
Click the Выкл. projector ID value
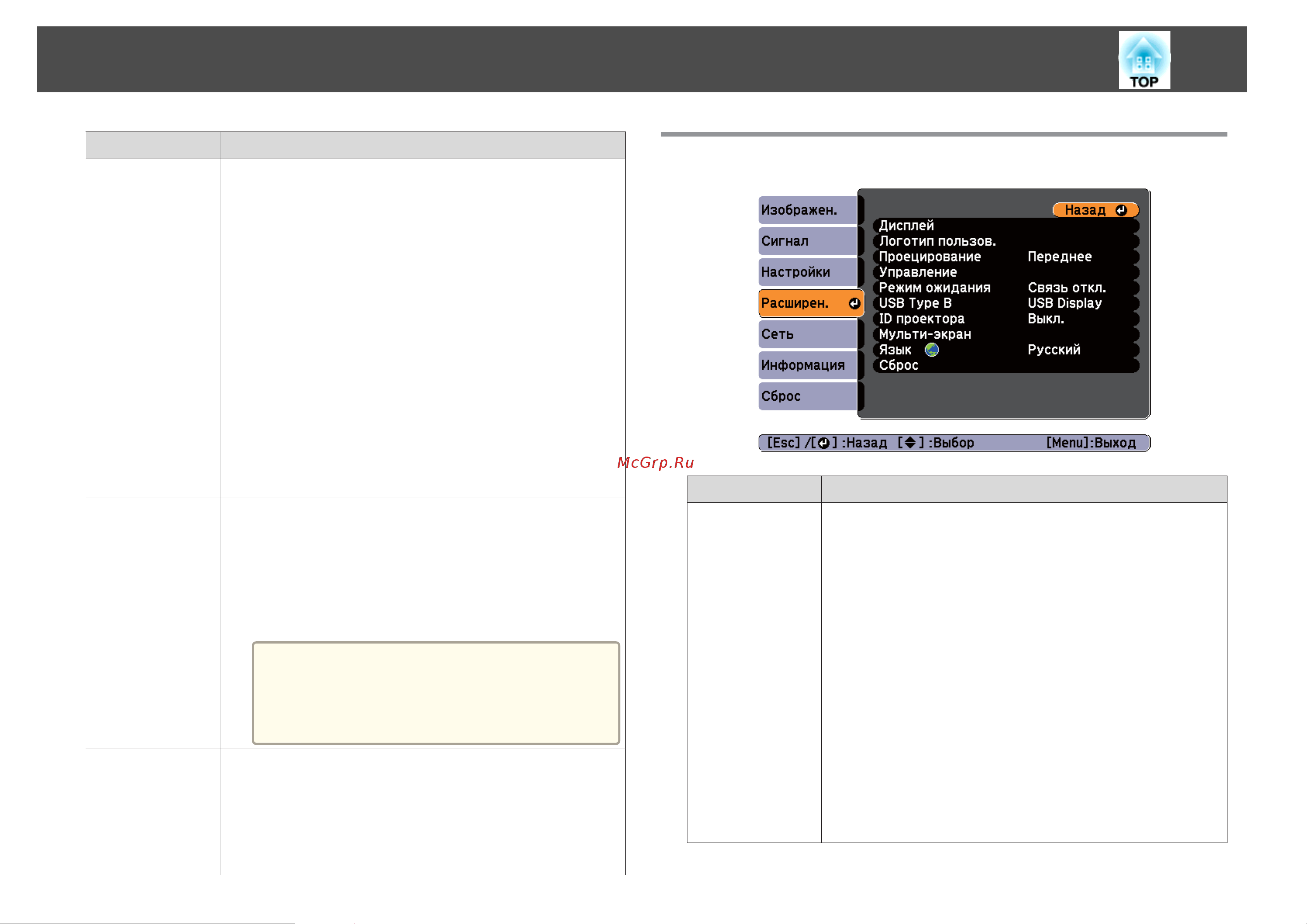1046,319
